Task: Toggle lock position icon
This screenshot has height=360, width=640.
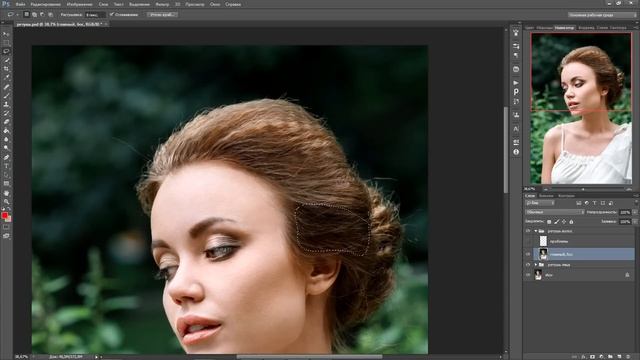Action: 564,222
